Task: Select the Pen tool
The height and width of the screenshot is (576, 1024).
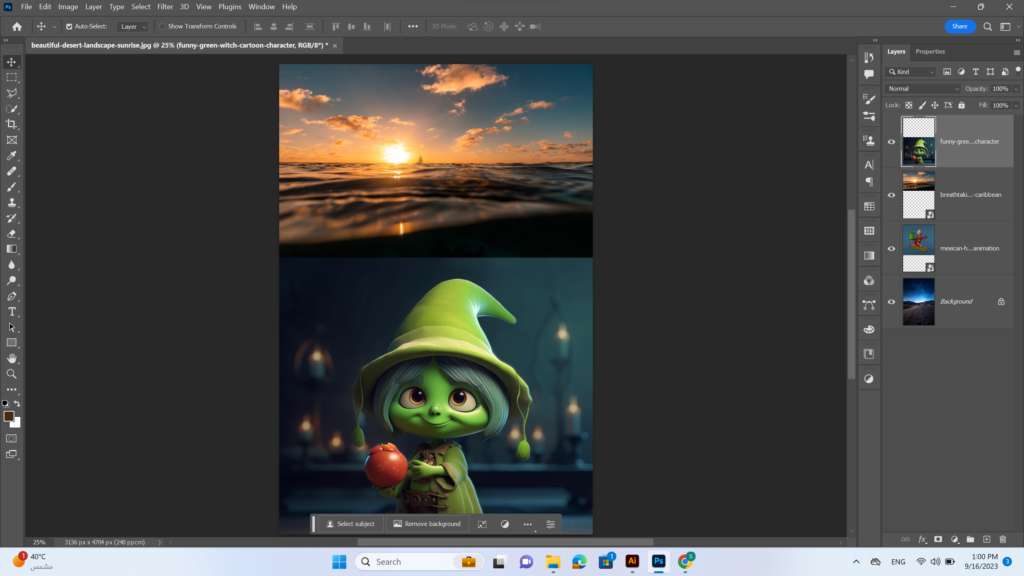Action: click(12, 296)
